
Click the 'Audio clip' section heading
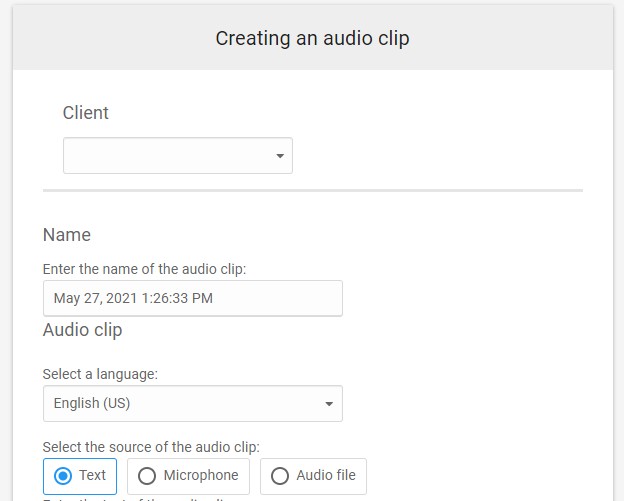click(x=83, y=329)
